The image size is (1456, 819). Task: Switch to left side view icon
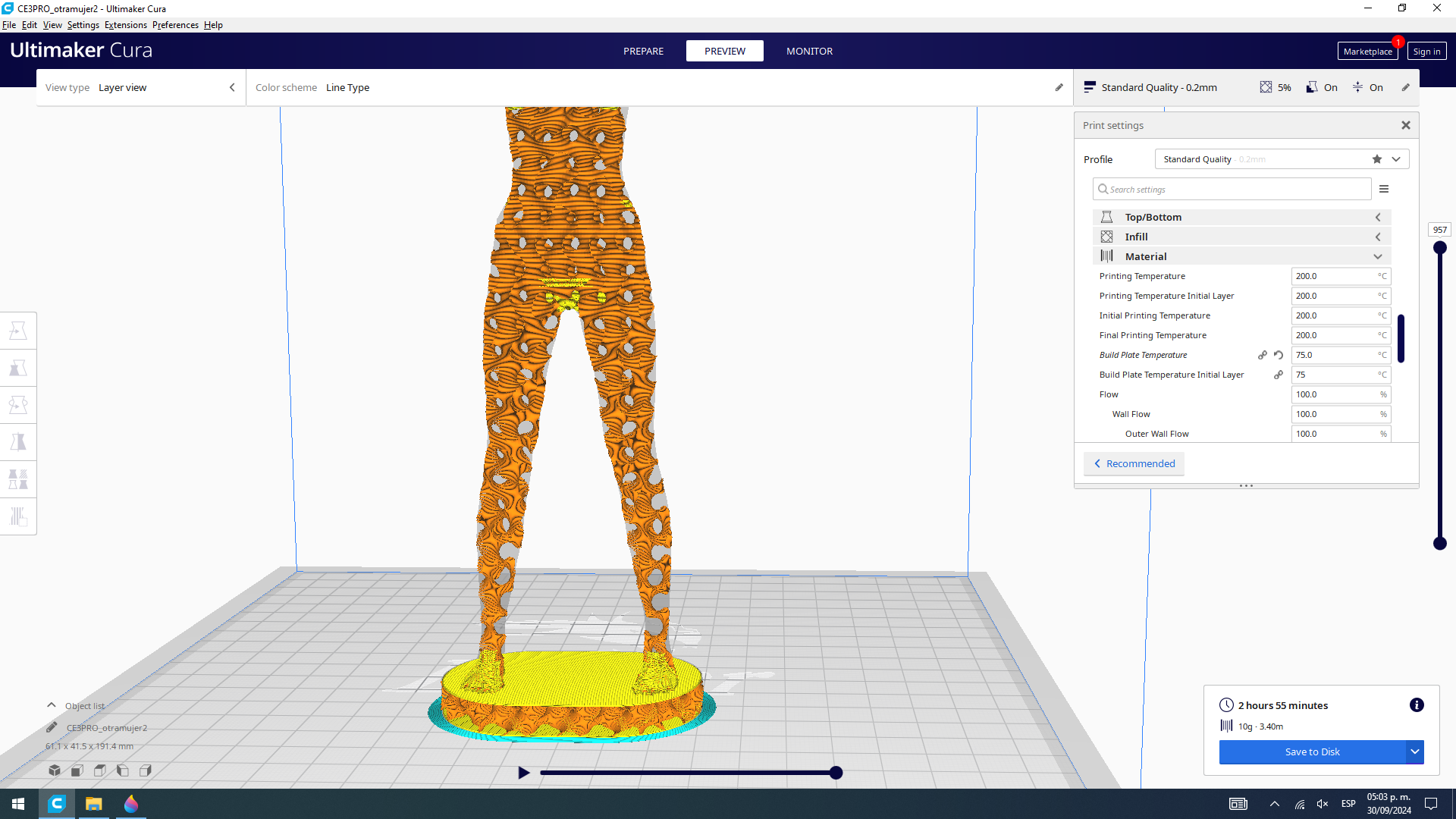coord(123,770)
